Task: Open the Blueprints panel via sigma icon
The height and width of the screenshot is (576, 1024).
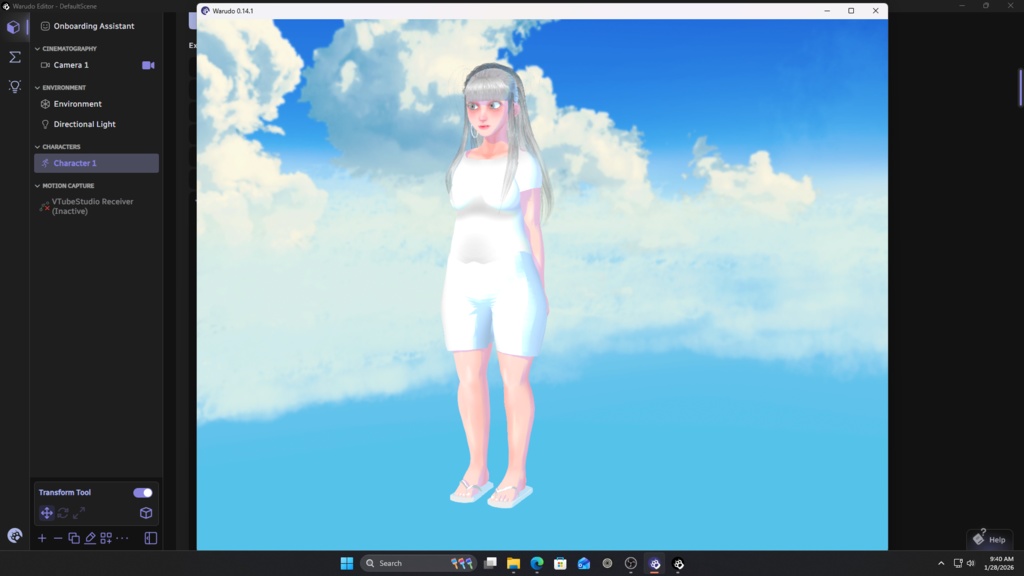Action: [x=14, y=57]
